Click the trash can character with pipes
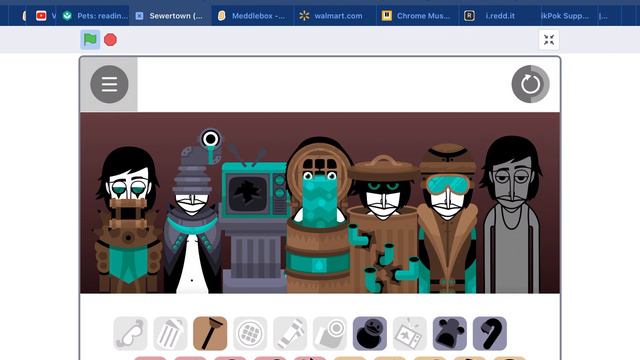 [383, 224]
